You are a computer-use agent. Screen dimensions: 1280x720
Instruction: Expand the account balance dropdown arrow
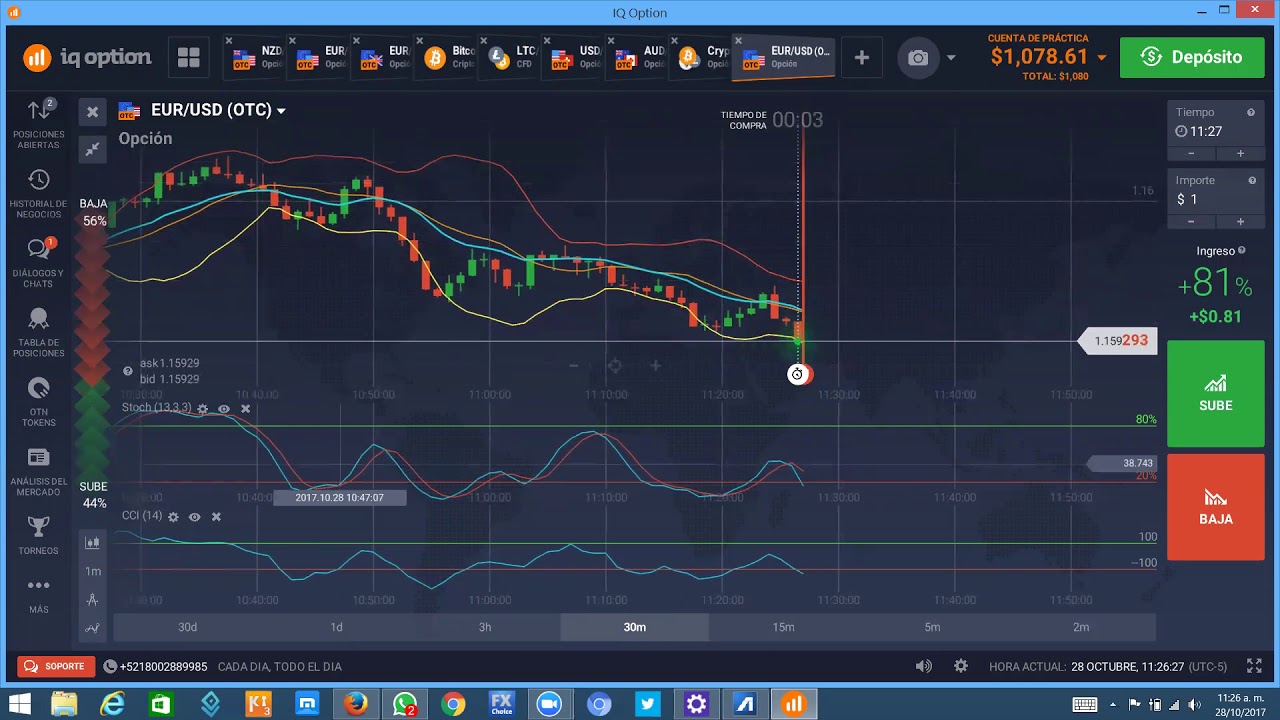[1101, 58]
